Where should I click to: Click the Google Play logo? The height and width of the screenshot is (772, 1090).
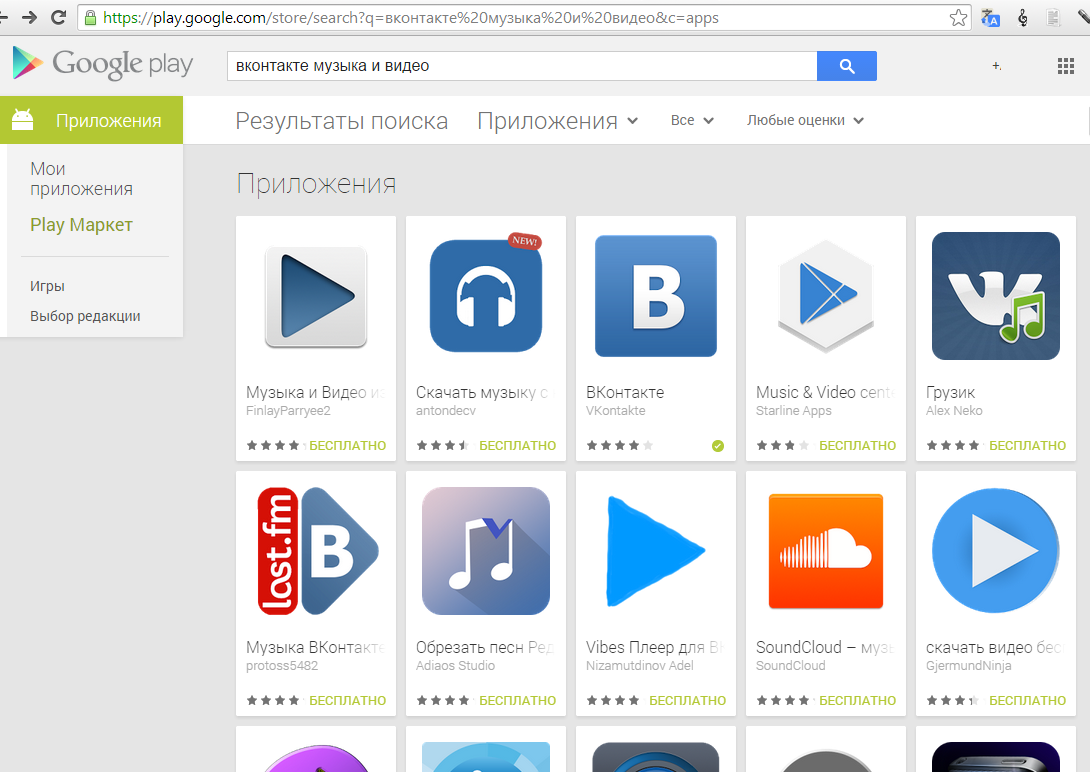(x=103, y=63)
